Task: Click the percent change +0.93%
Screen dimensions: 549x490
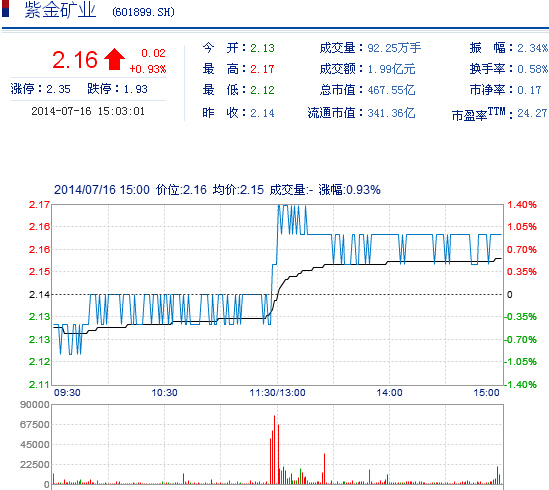Action: (148, 69)
